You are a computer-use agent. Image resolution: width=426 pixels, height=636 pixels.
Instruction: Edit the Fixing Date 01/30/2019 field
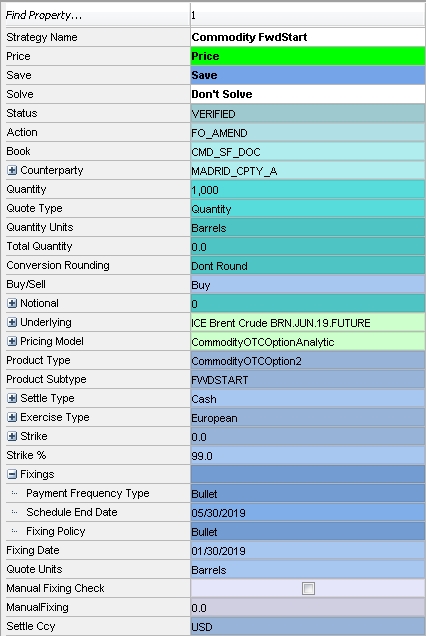308,550
